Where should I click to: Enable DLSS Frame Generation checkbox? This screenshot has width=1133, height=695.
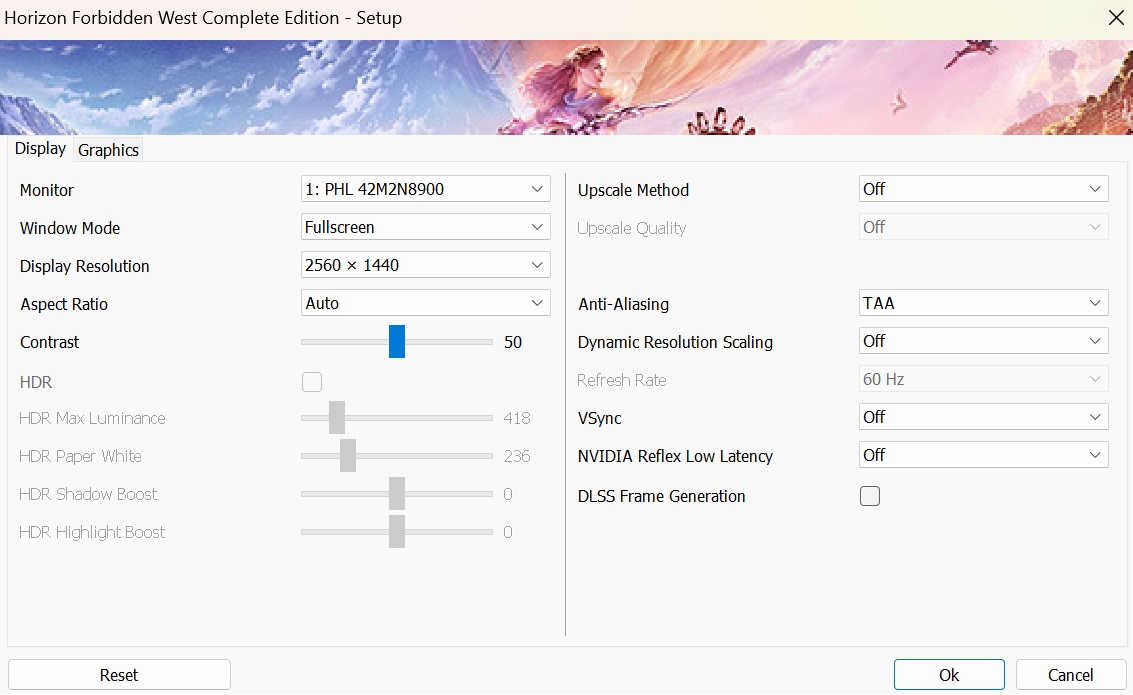(x=870, y=496)
